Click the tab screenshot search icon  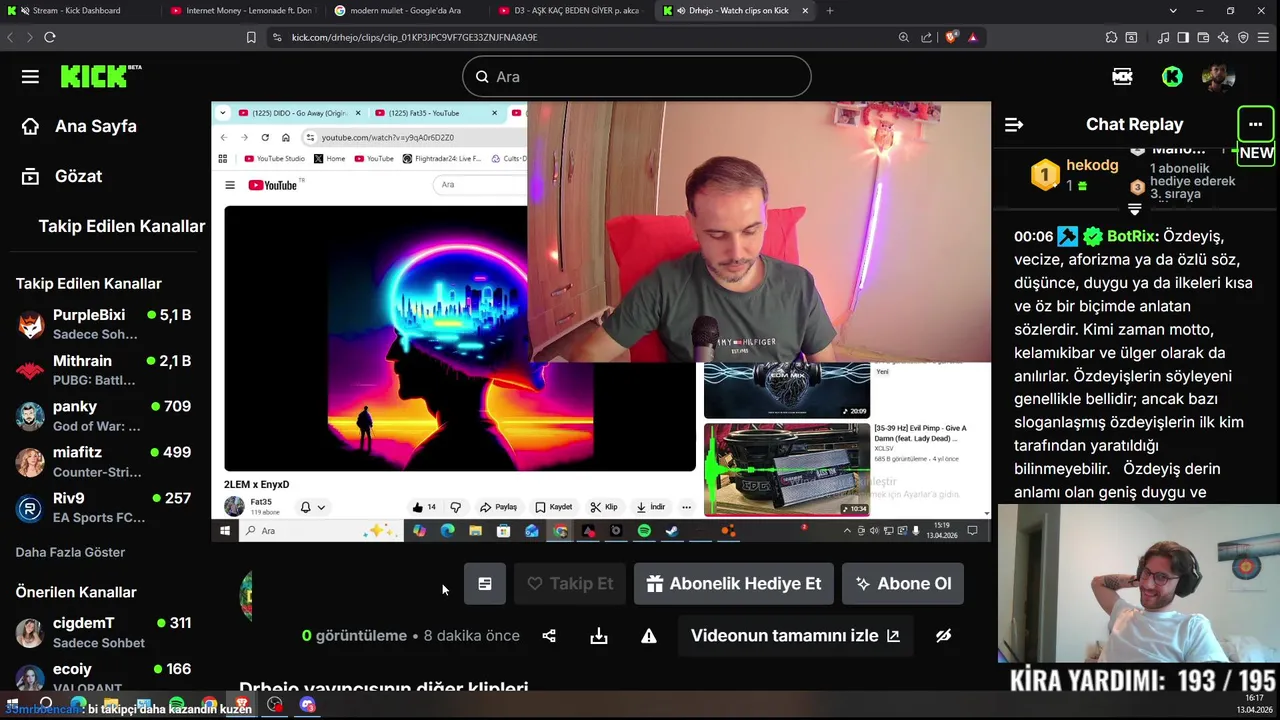[x=1131, y=37]
